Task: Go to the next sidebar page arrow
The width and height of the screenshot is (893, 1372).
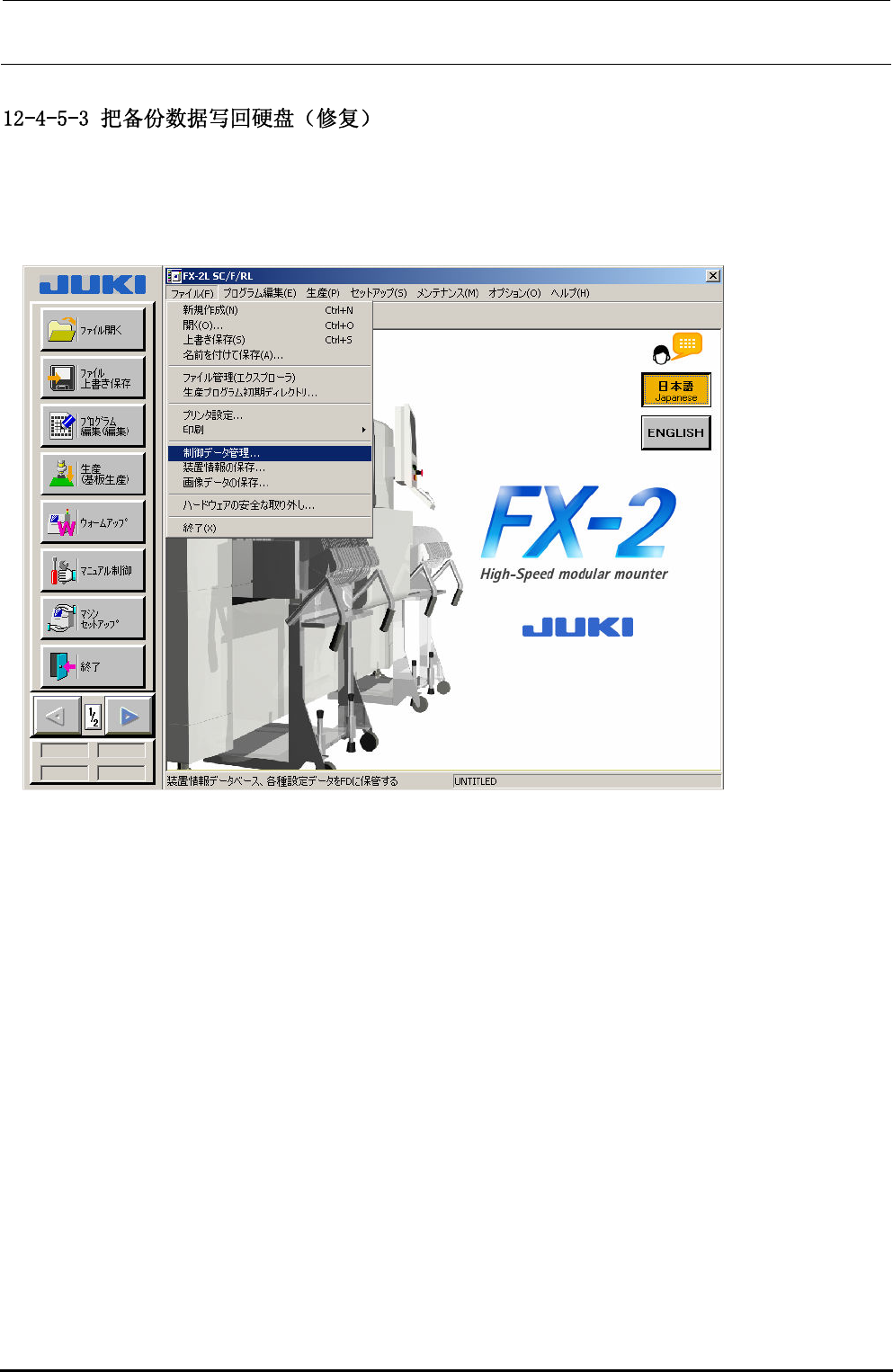Action: click(x=129, y=717)
